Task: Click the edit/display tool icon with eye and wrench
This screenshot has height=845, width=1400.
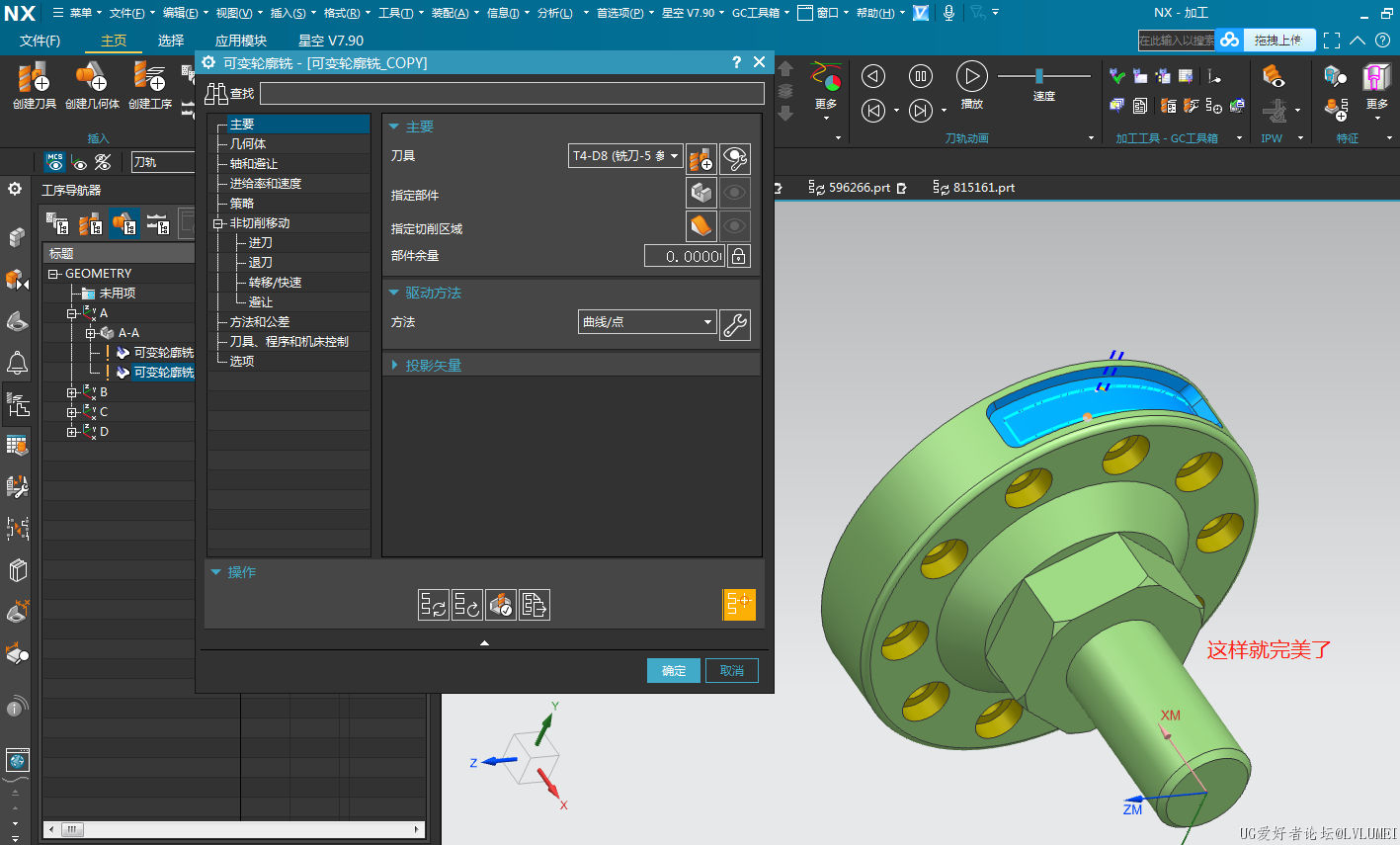Action: (735, 158)
